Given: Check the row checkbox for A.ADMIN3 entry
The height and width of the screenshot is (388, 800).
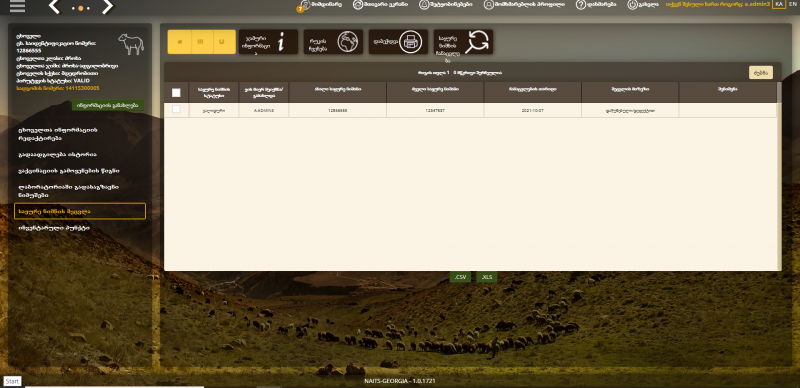Looking at the screenshot, I should click(176, 109).
